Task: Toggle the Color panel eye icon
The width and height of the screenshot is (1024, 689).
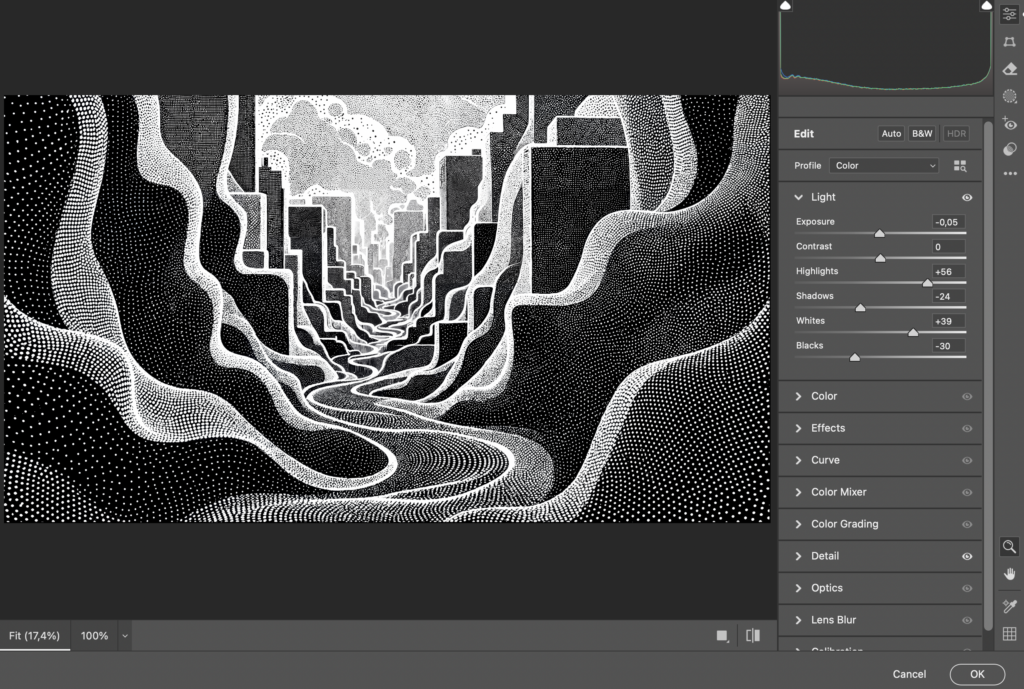Action: pos(966,397)
